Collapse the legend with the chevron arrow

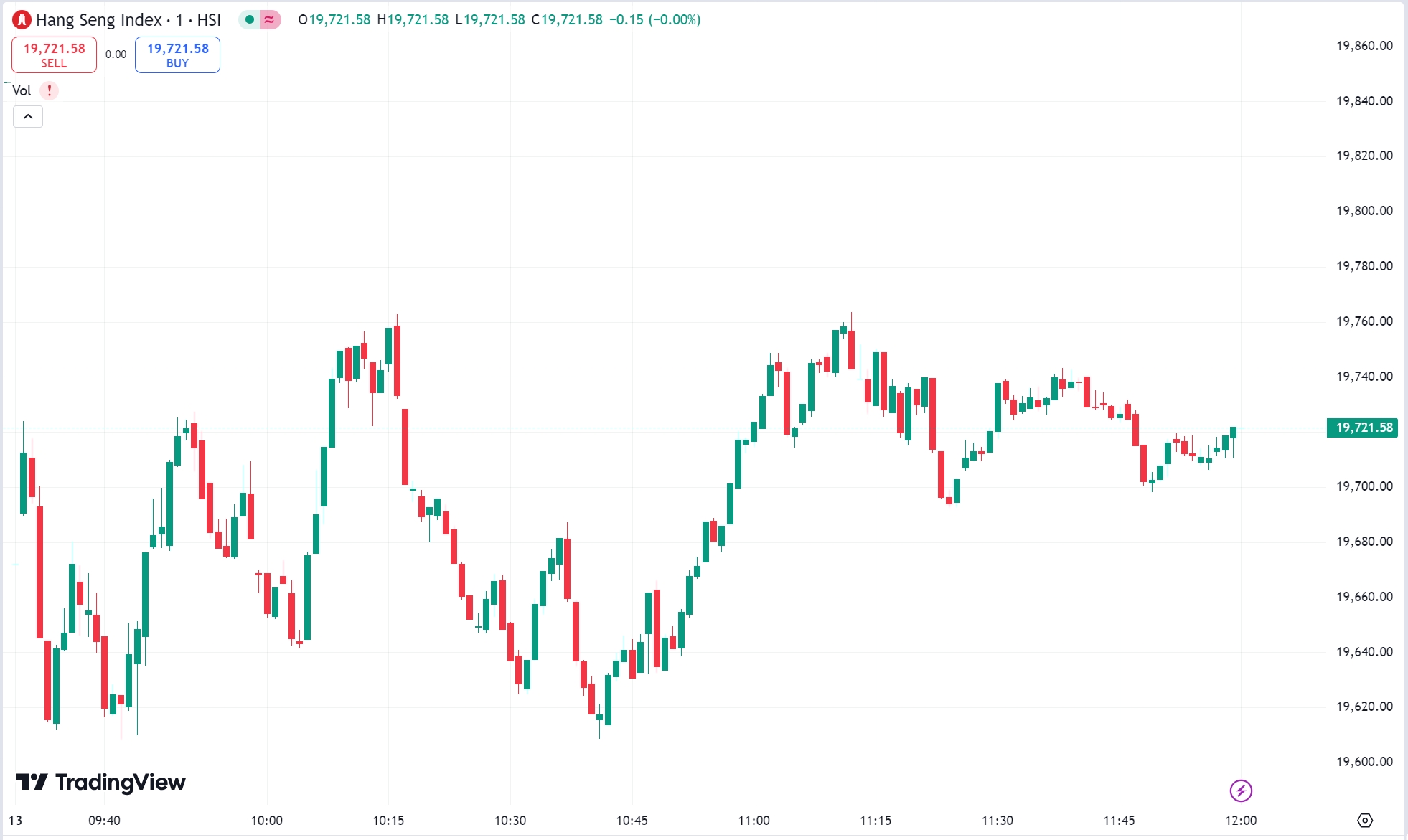coord(27,116)
